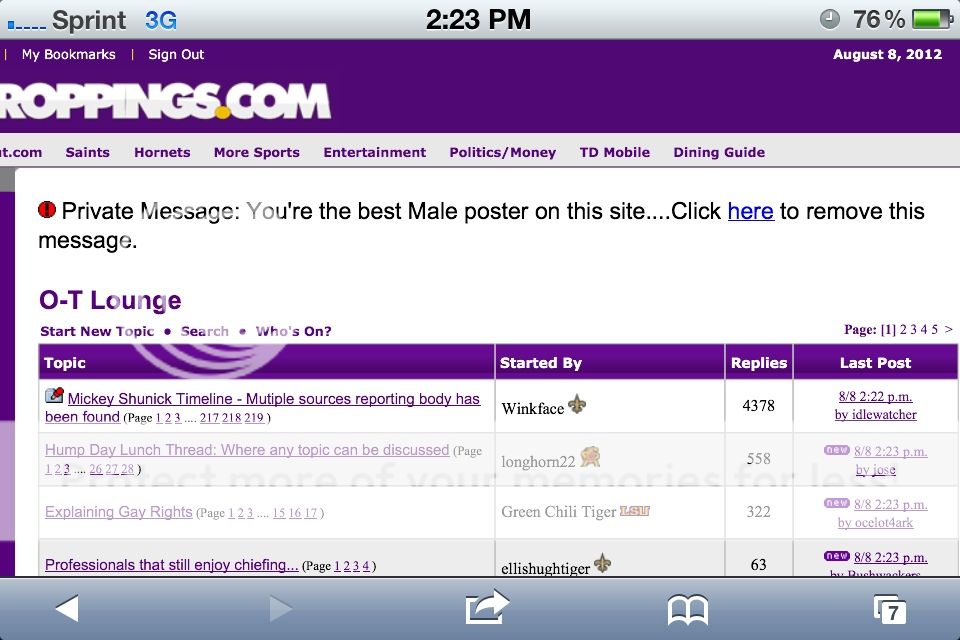This screenshot has width=960, height=640.
Task: Open page 219 of the Mickey Shunick thread
Action: click(254, 418)
